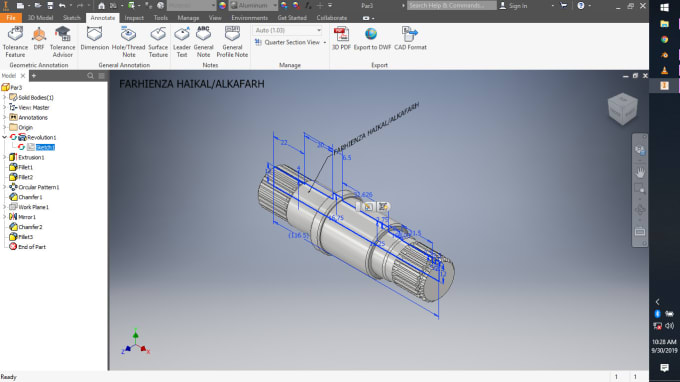Open the Windows notification center

tap(664, 368)
